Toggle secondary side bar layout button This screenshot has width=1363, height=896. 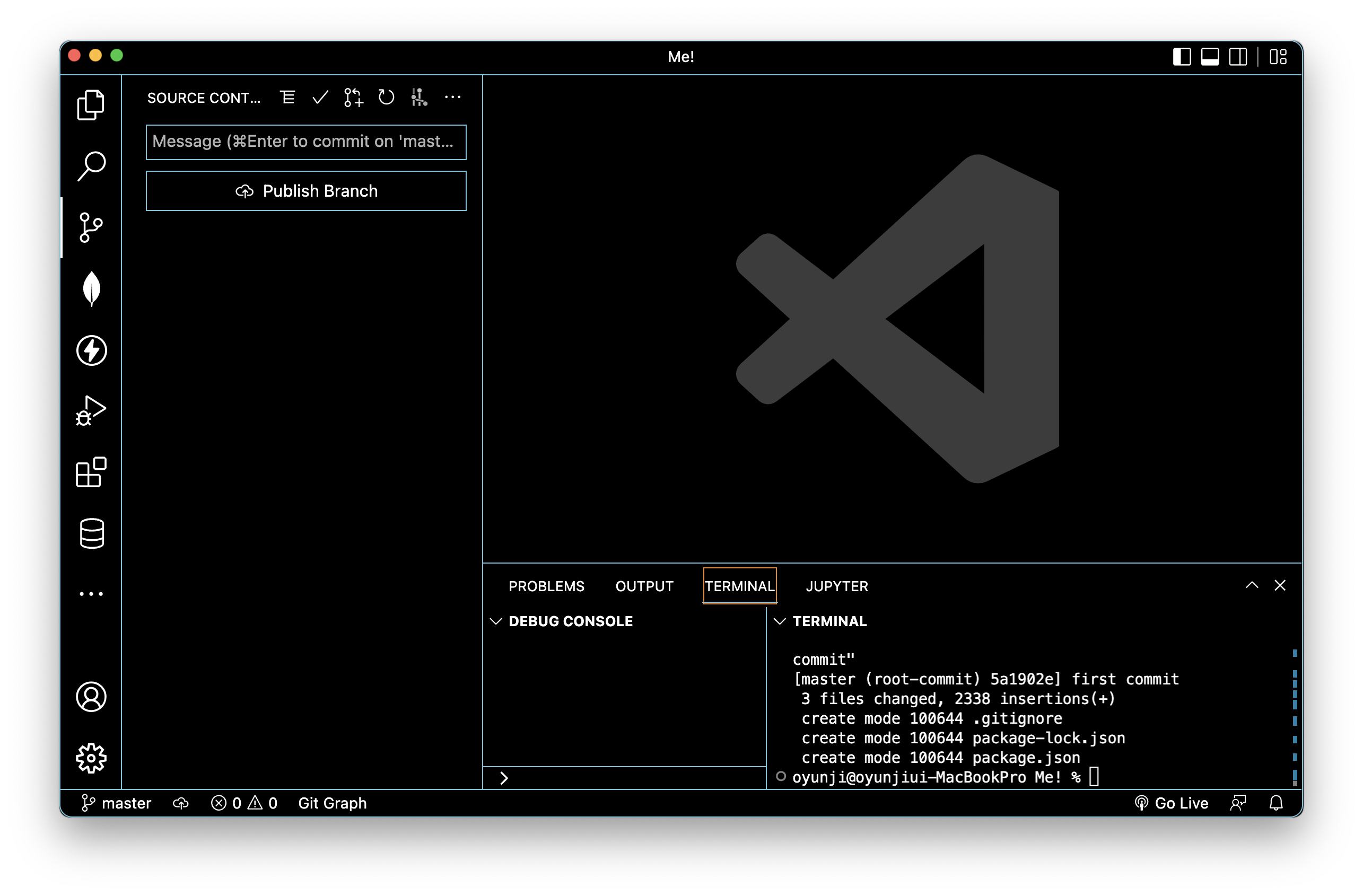[x=1238, y=57]
